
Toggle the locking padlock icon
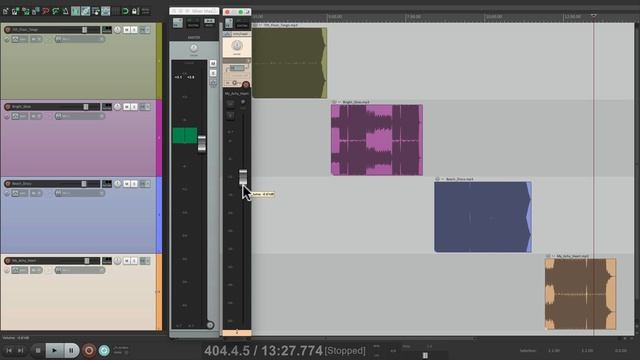click(x=135, y=11)
